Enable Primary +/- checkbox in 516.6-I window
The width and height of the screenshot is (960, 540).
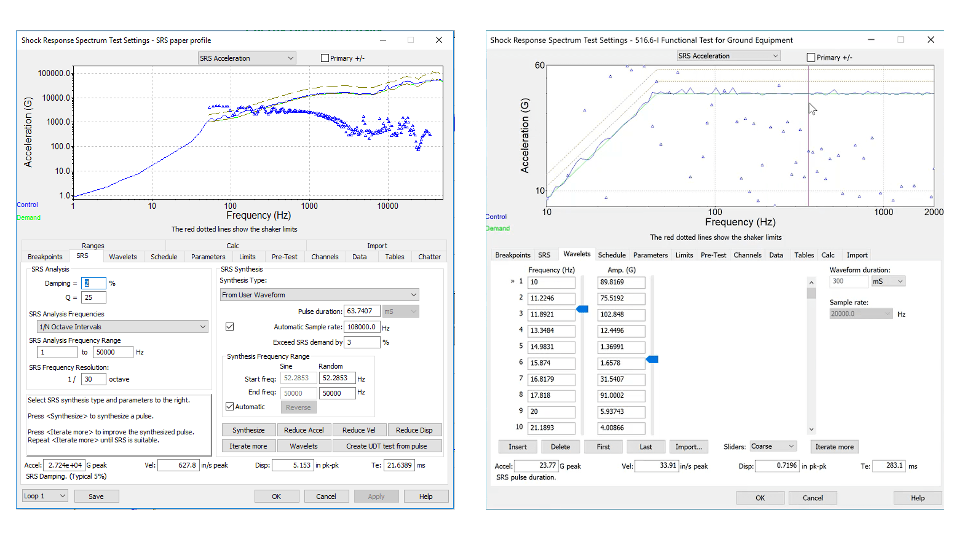click(811, 57)
